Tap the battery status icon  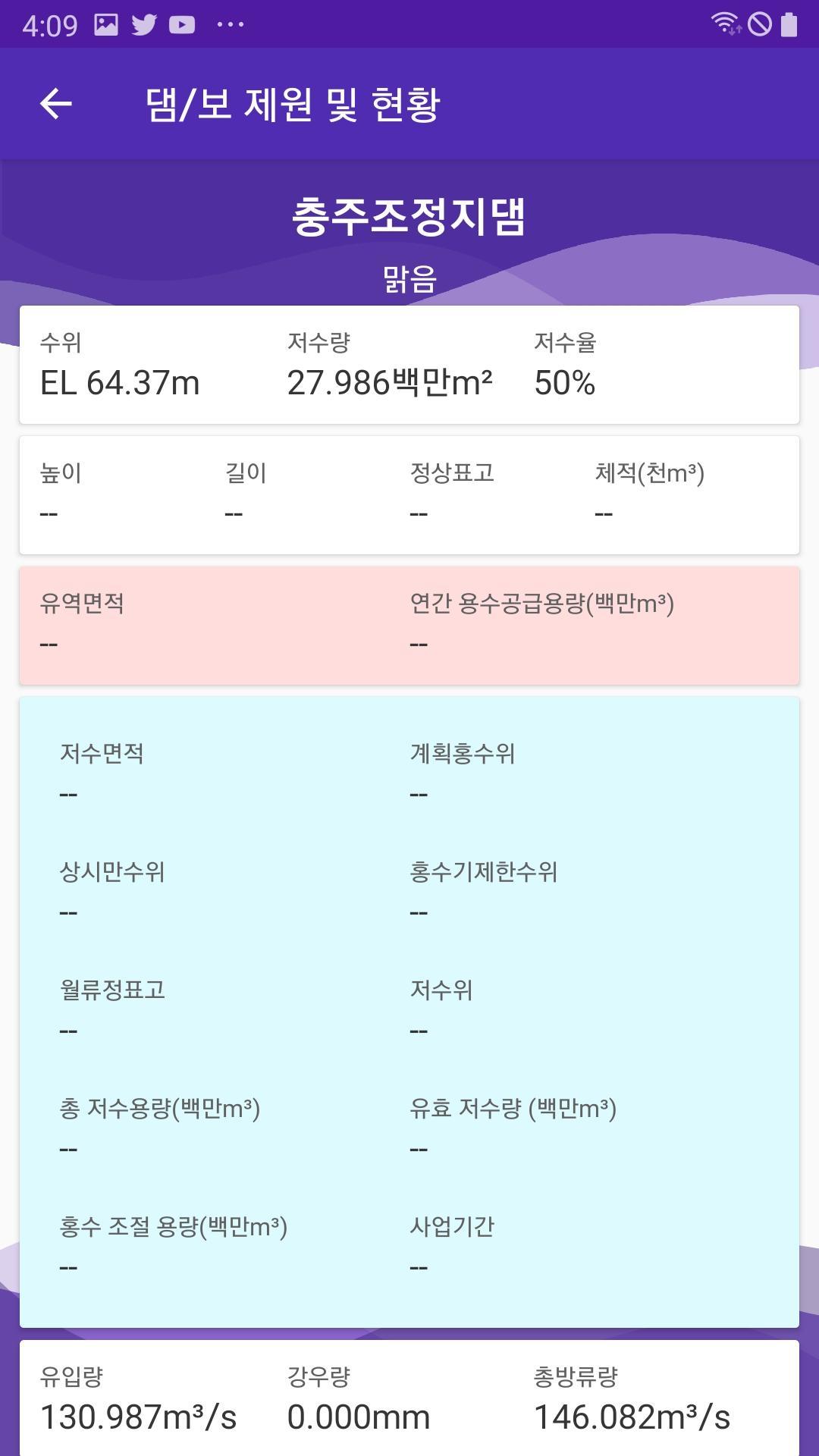coord(789,24)
